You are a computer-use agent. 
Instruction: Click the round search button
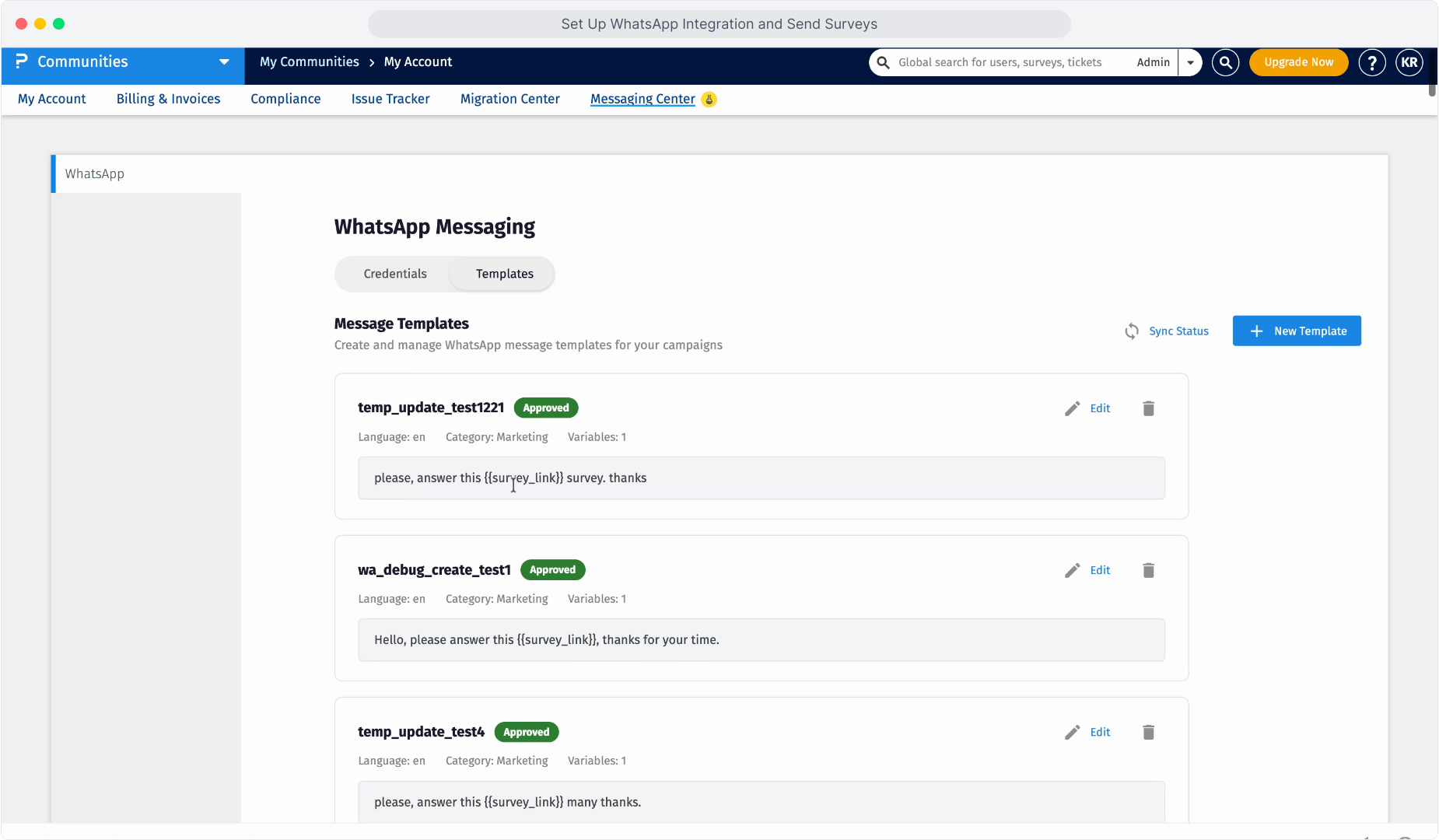click(x=1225, y=62)
